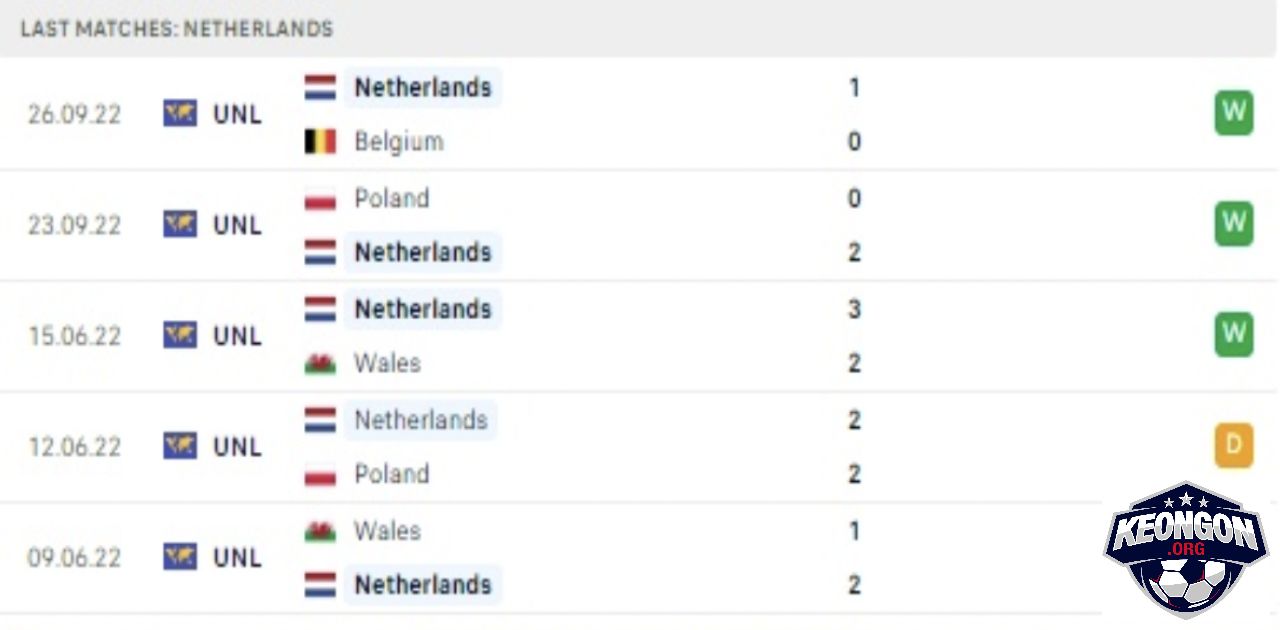Click the UNL league icon for 09.06.22

180,557
